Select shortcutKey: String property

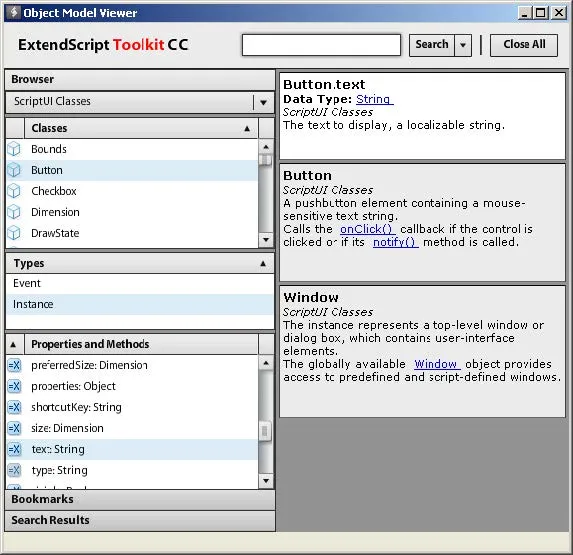(132, 407)
